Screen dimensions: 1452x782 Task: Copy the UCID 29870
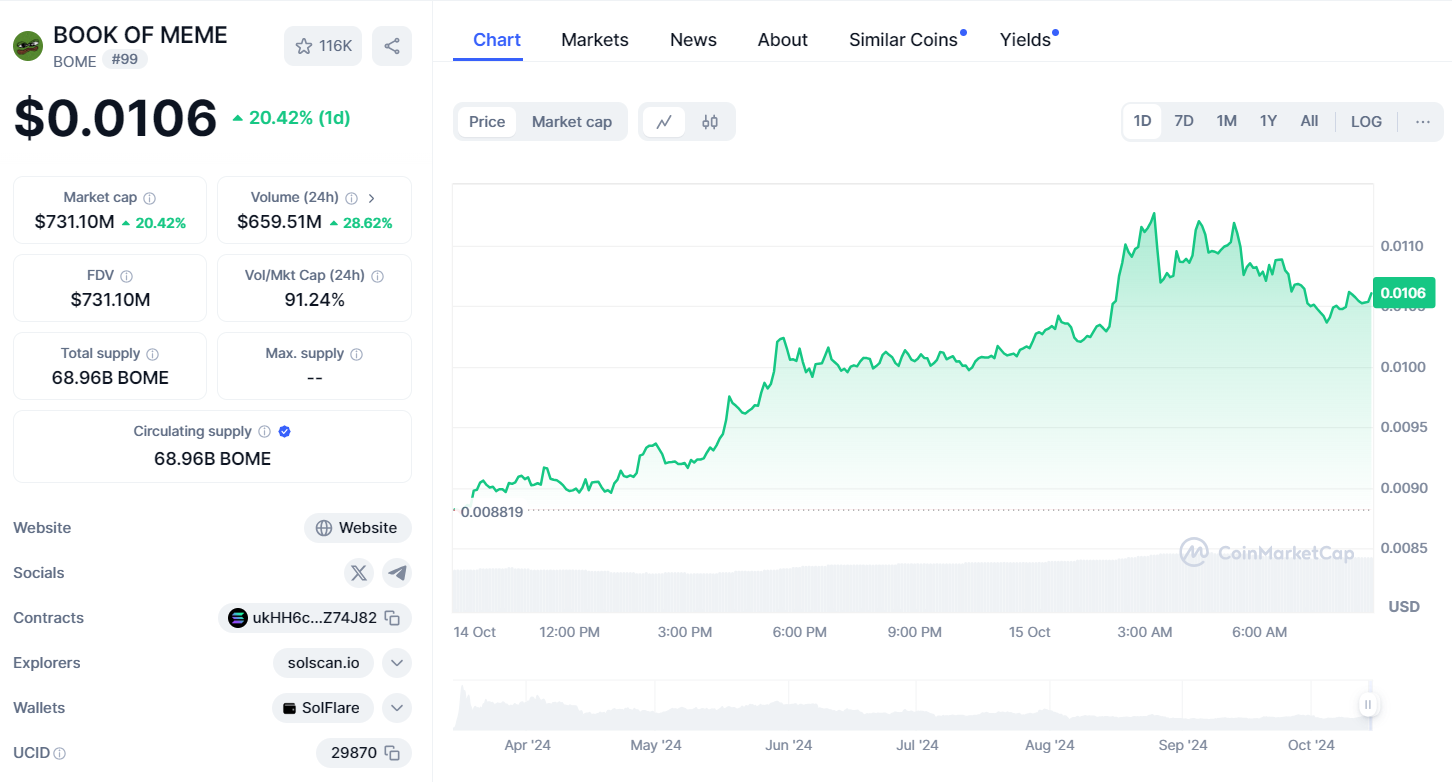point(393,753)
